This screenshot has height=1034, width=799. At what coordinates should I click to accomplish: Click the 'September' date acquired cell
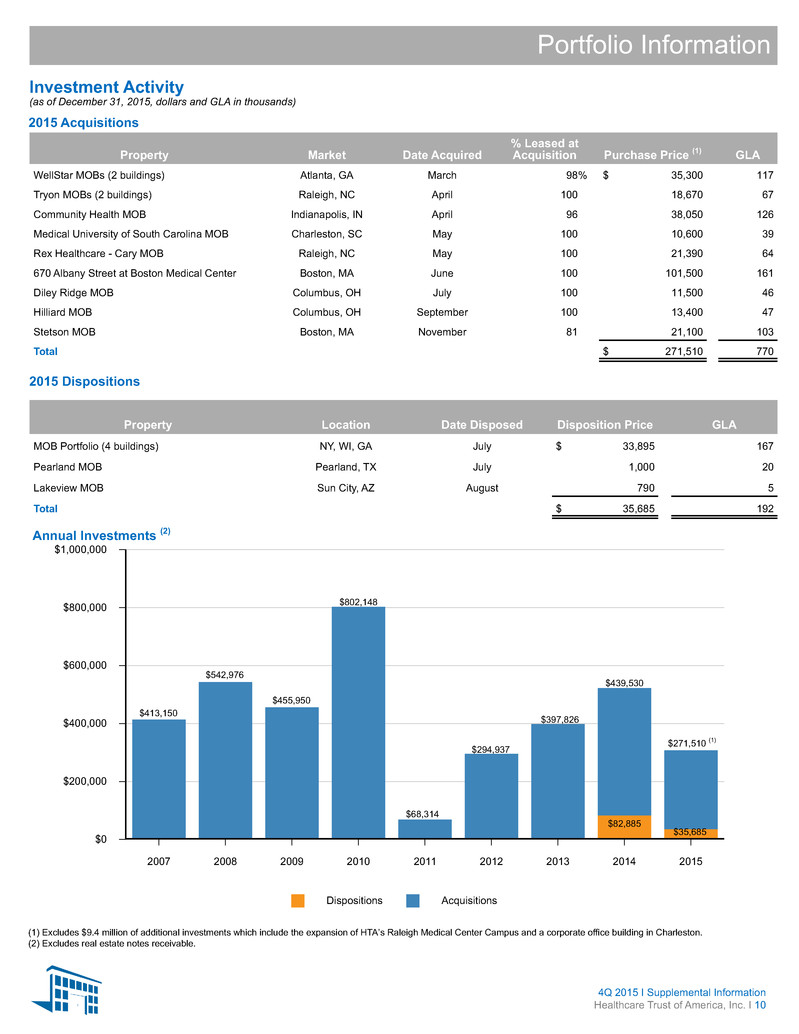442,313
